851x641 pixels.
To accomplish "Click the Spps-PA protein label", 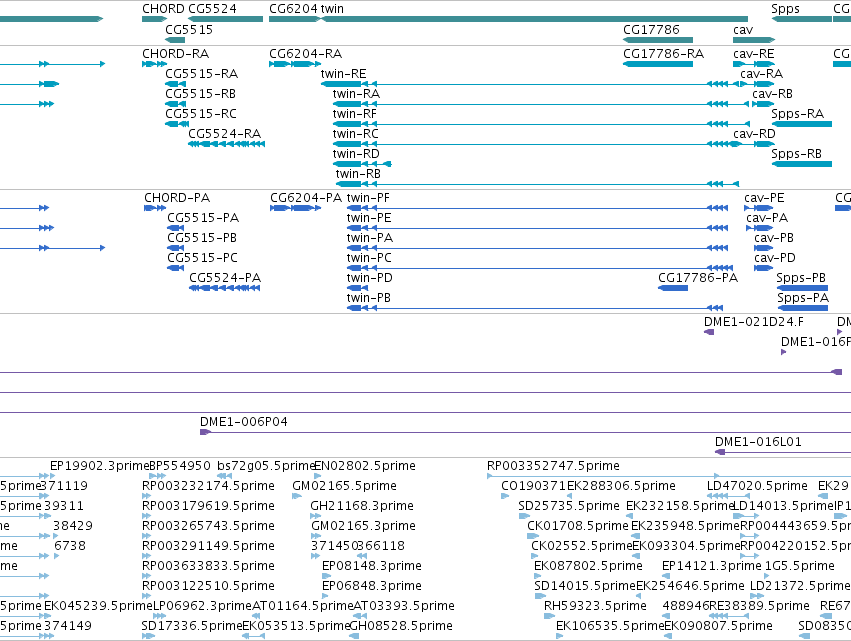I will click(803, 299).
